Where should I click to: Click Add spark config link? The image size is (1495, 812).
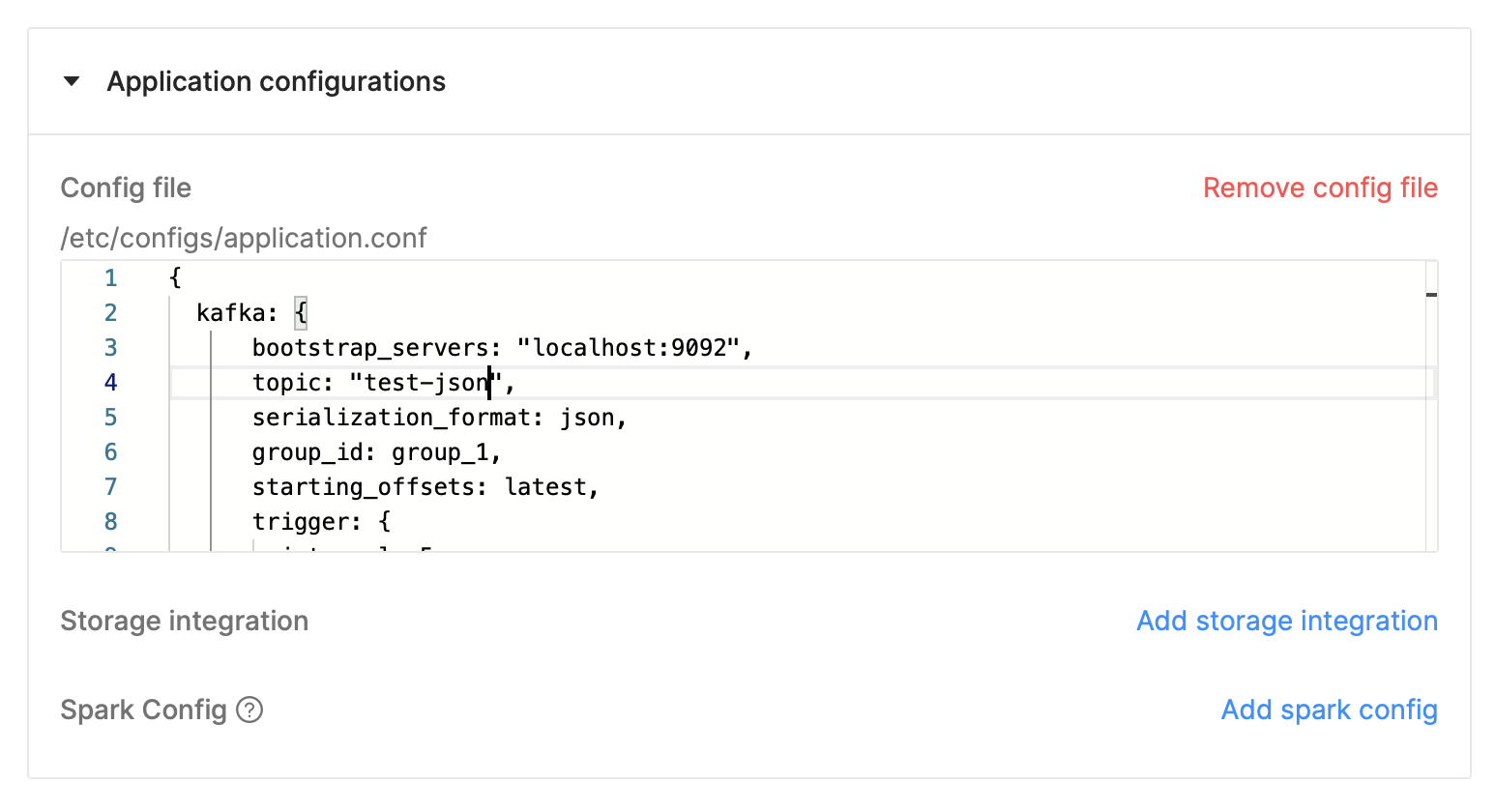1329,710
